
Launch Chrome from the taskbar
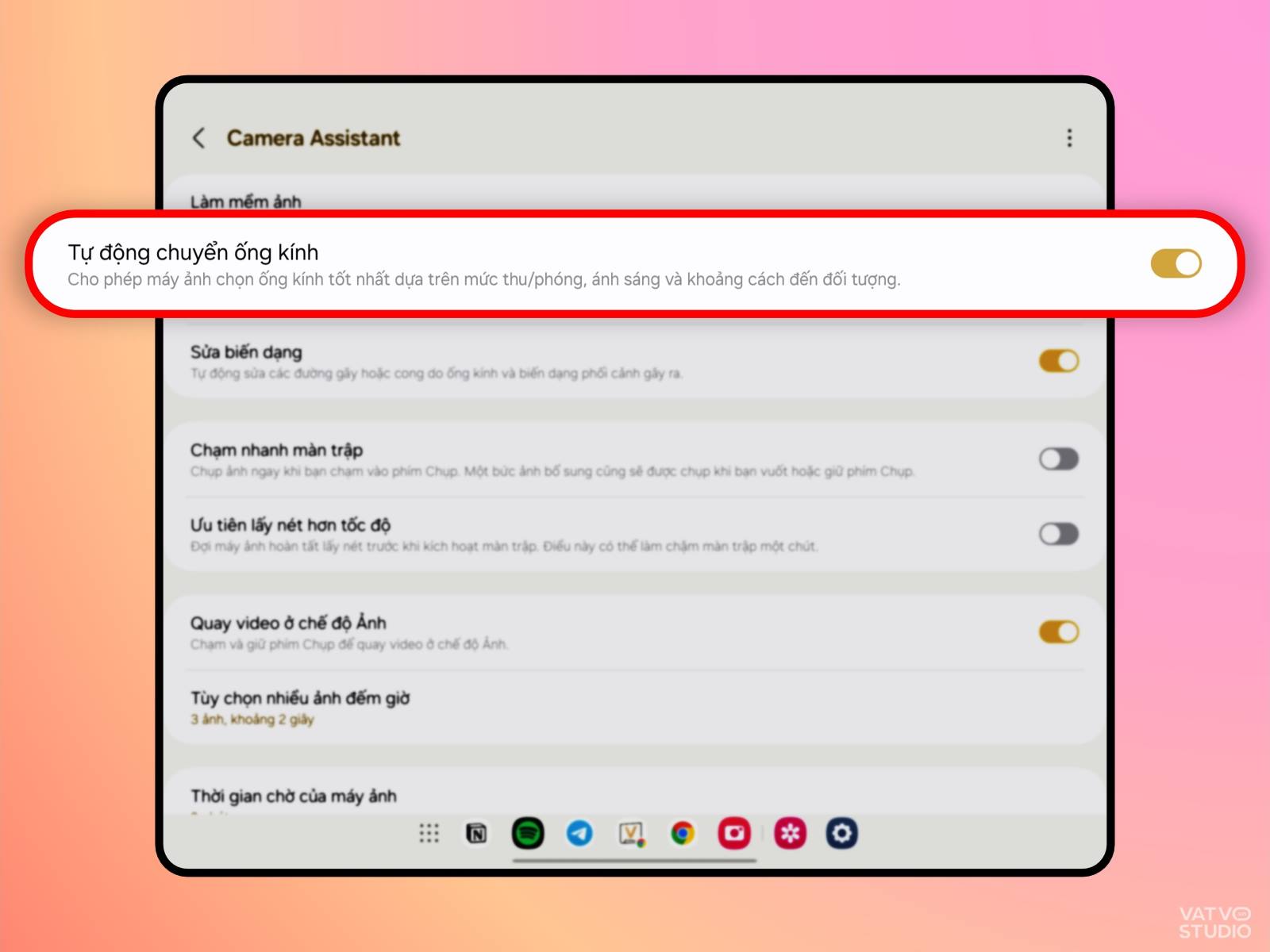683,833
